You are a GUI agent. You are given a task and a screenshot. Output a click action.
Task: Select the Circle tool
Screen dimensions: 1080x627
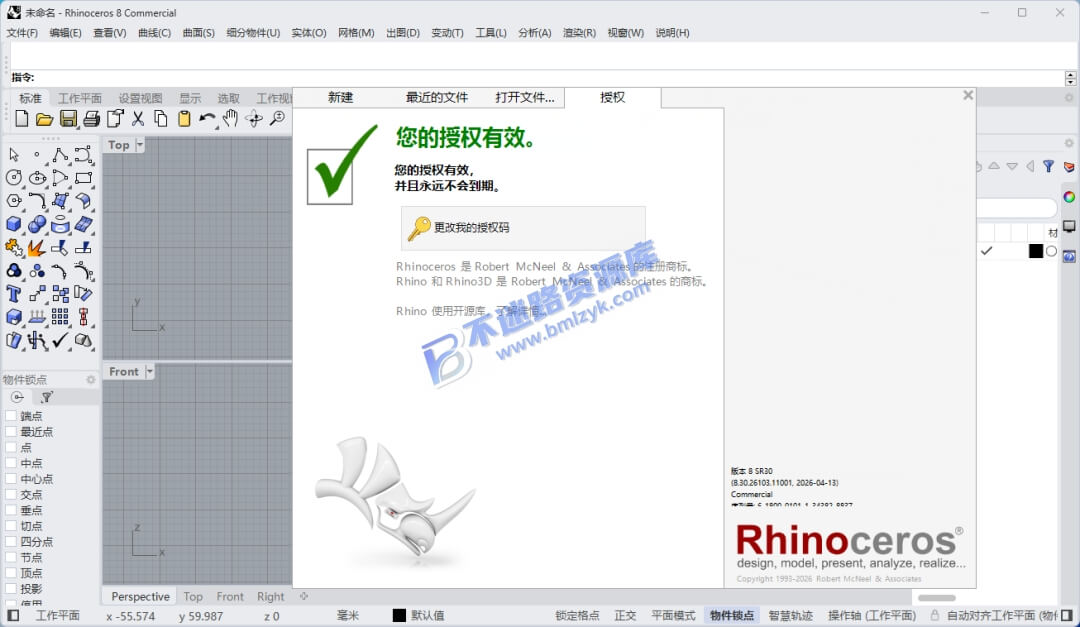(14, 178)
